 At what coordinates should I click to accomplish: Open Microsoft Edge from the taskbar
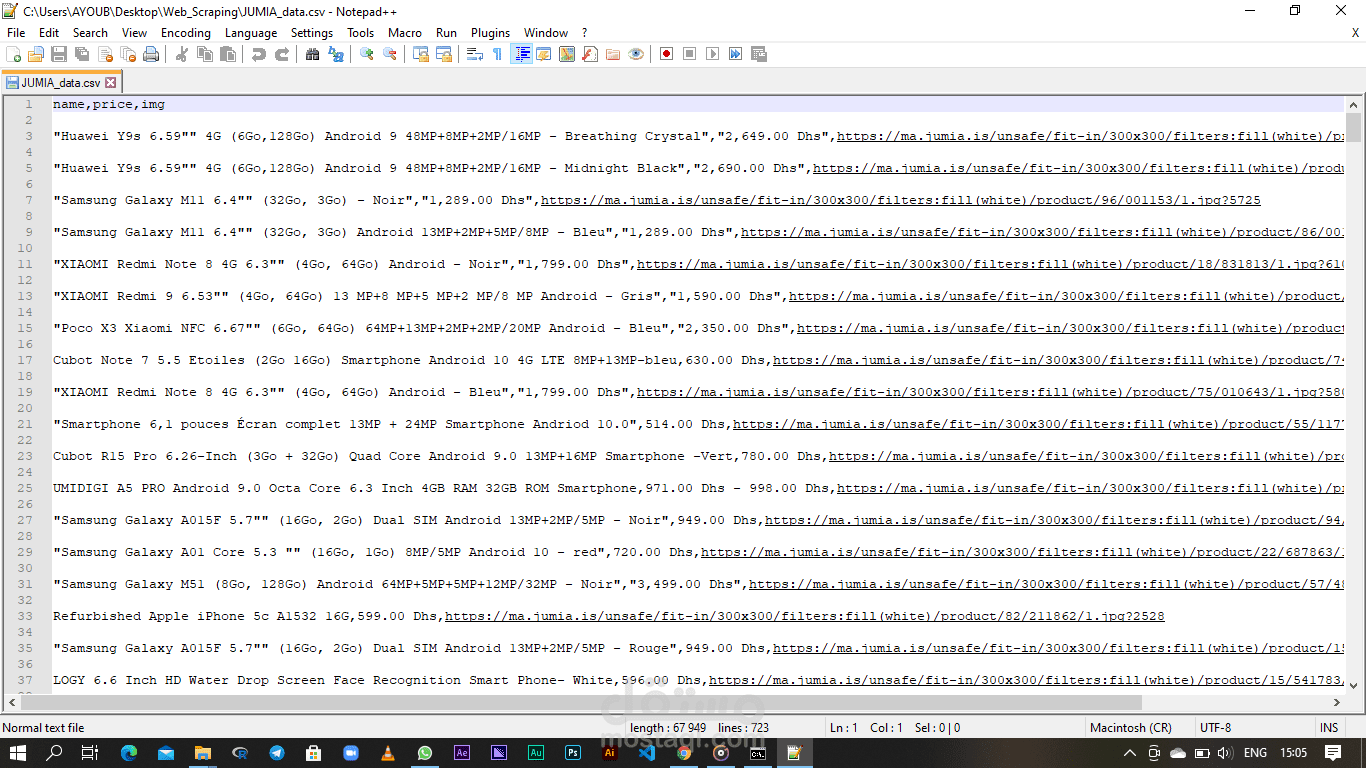tap(129, 752)
